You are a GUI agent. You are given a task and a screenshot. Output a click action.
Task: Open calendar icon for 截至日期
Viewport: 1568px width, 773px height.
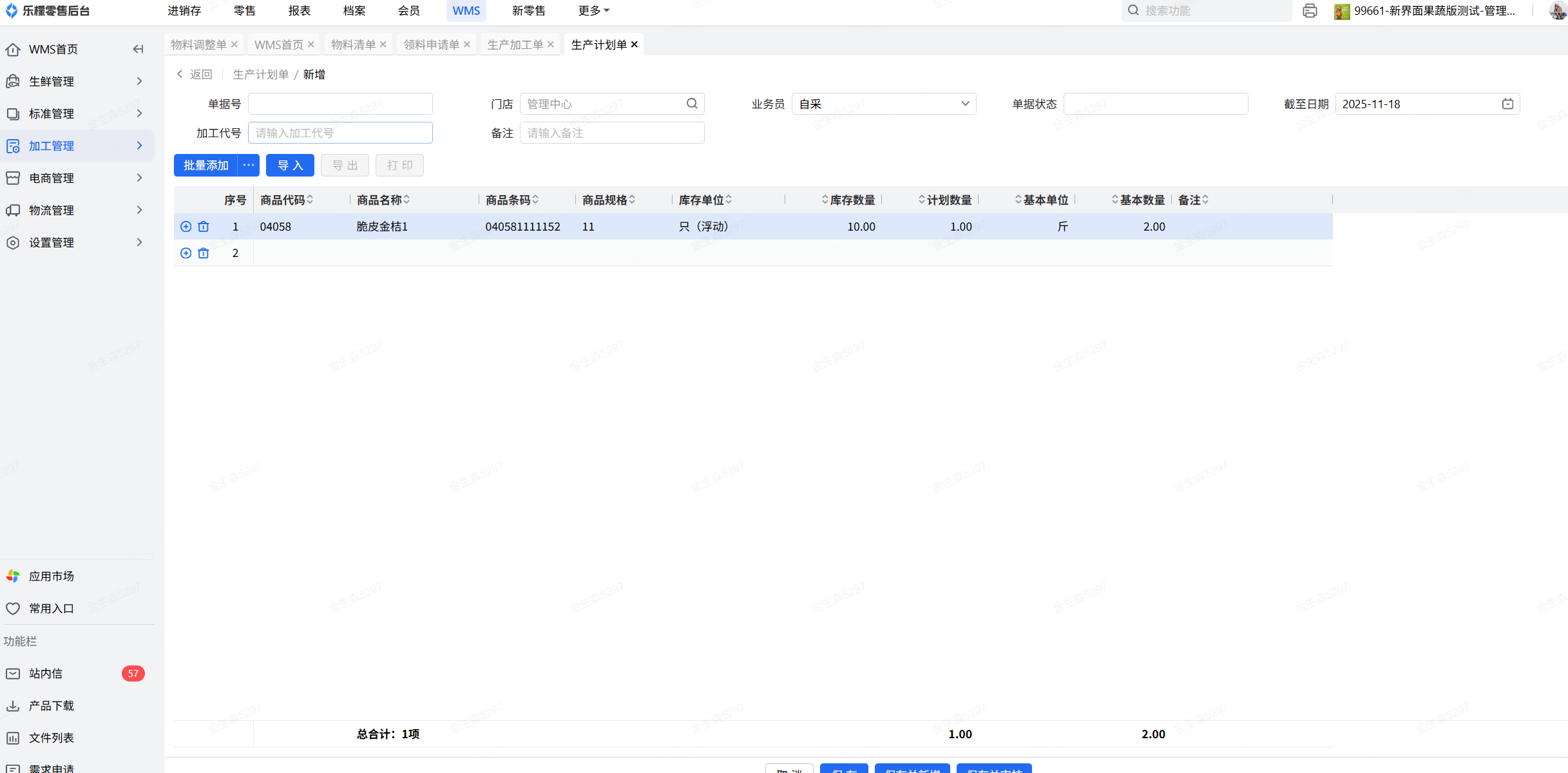[x=1507, y=104]
